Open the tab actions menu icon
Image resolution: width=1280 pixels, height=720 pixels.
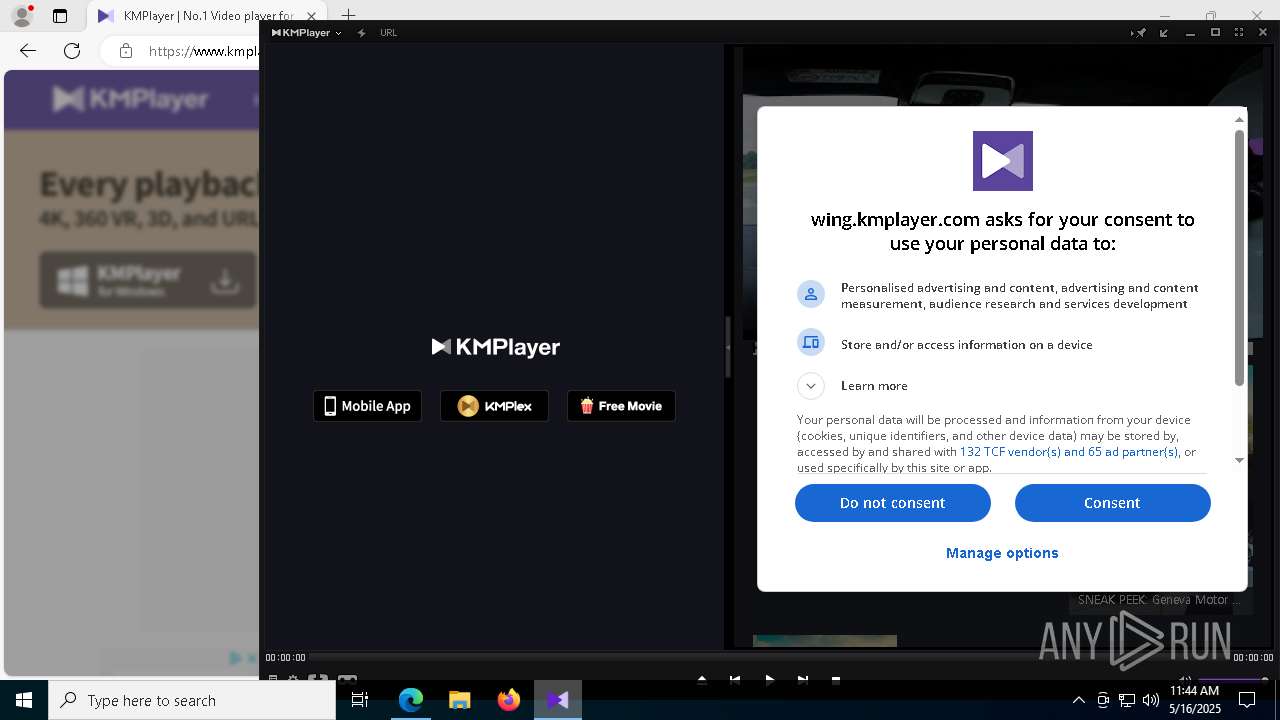tap(60, 16)
